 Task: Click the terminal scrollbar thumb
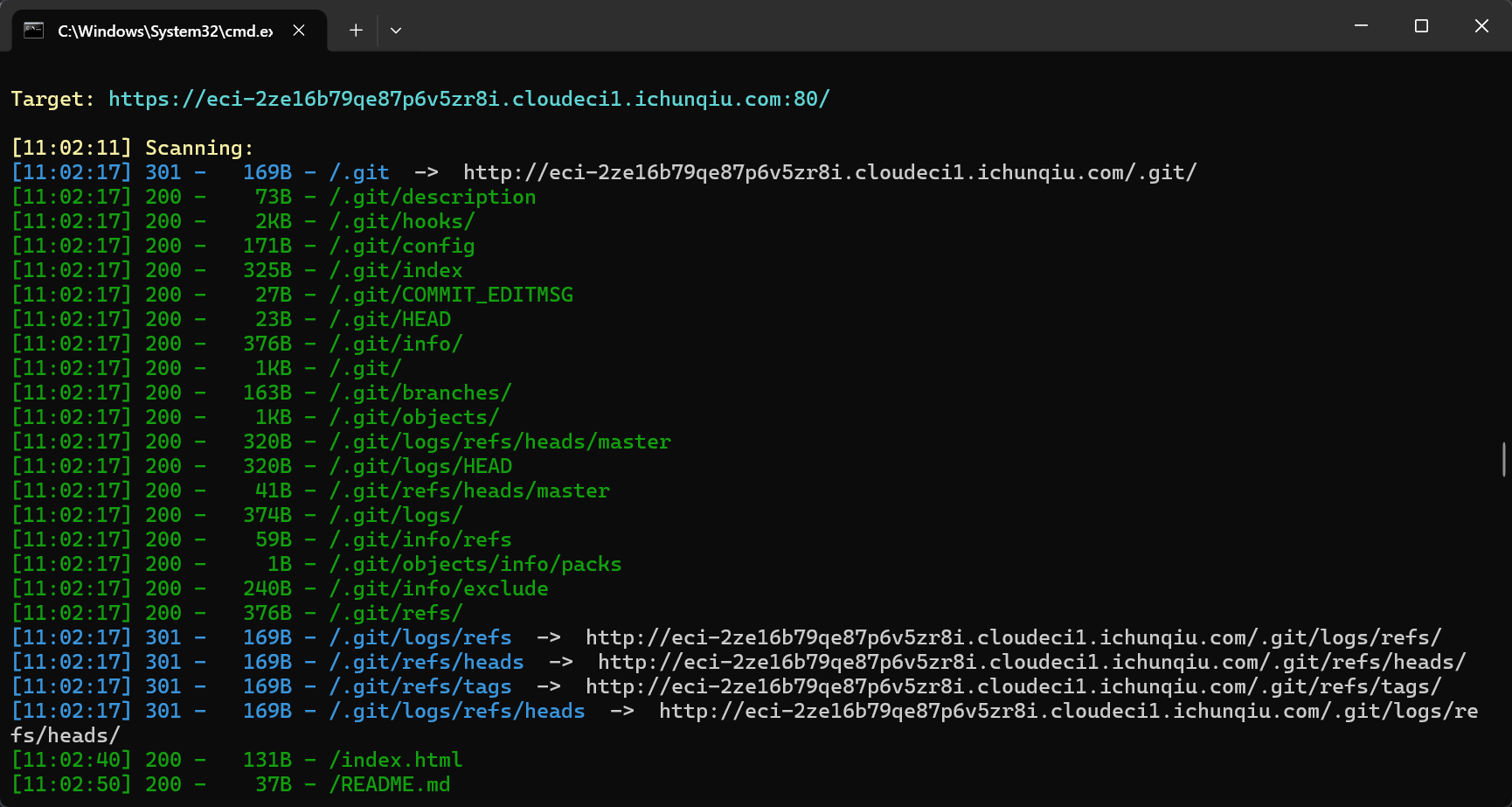tap(1504, 459)
